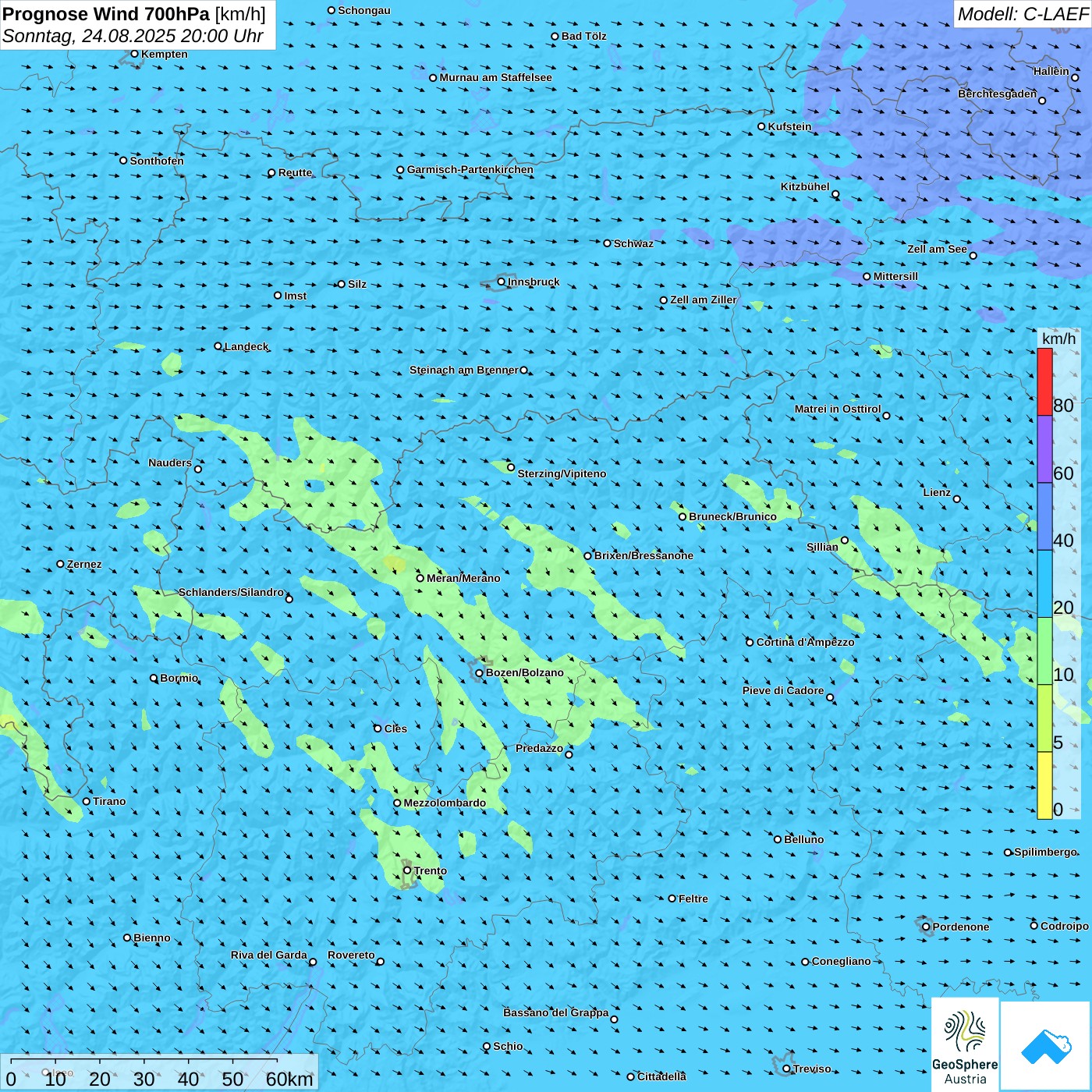Click the Berchtesgaden label
Viewport: 1092px width, 1092px height.
pyautogui.click(x=998, y=94)
